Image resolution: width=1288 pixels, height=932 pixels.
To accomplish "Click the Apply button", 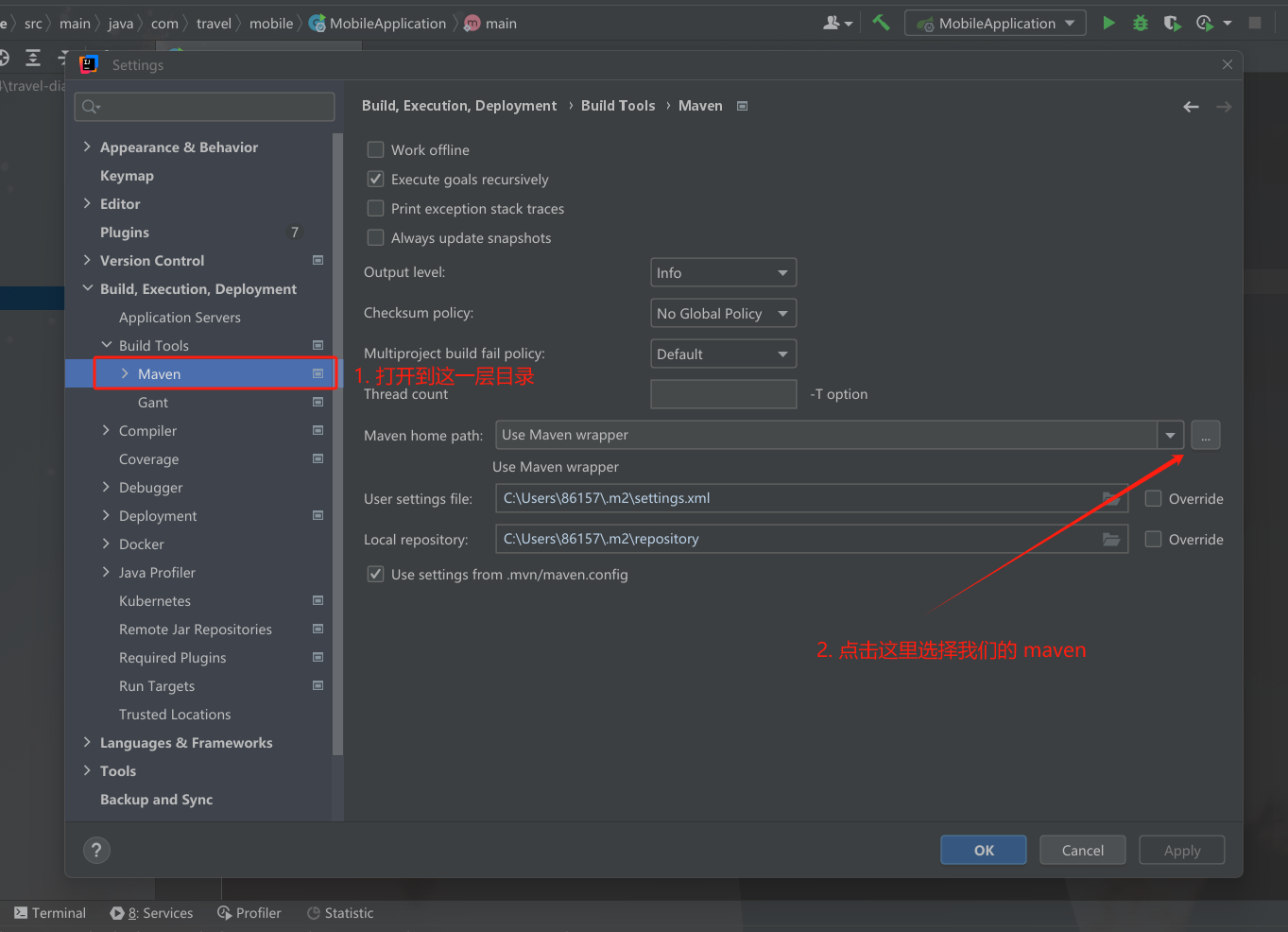I will [x=1182, y=850].
